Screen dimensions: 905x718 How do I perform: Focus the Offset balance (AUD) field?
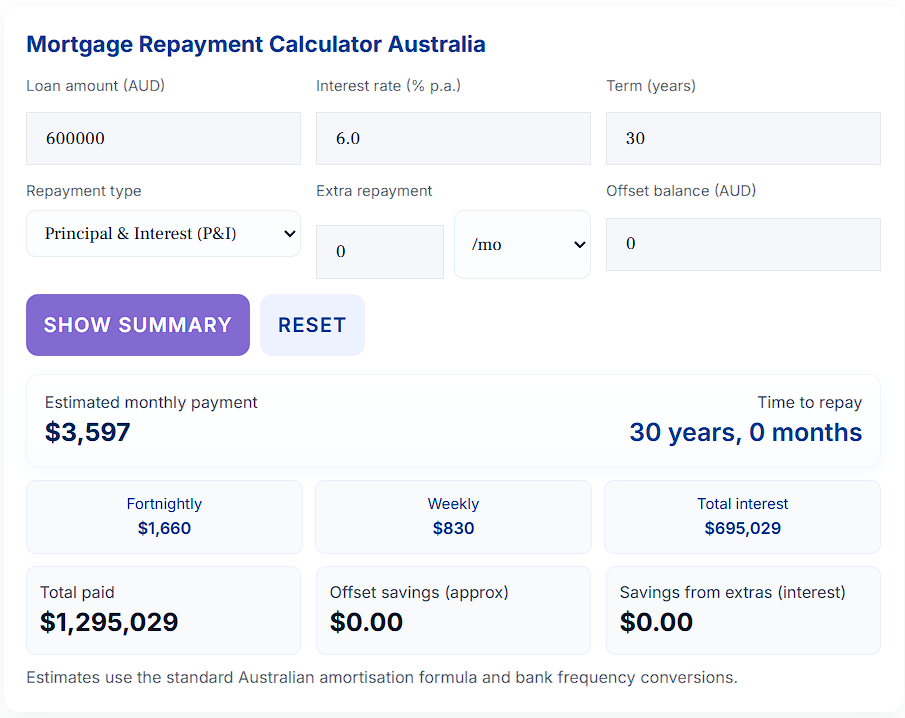point(743,244)
